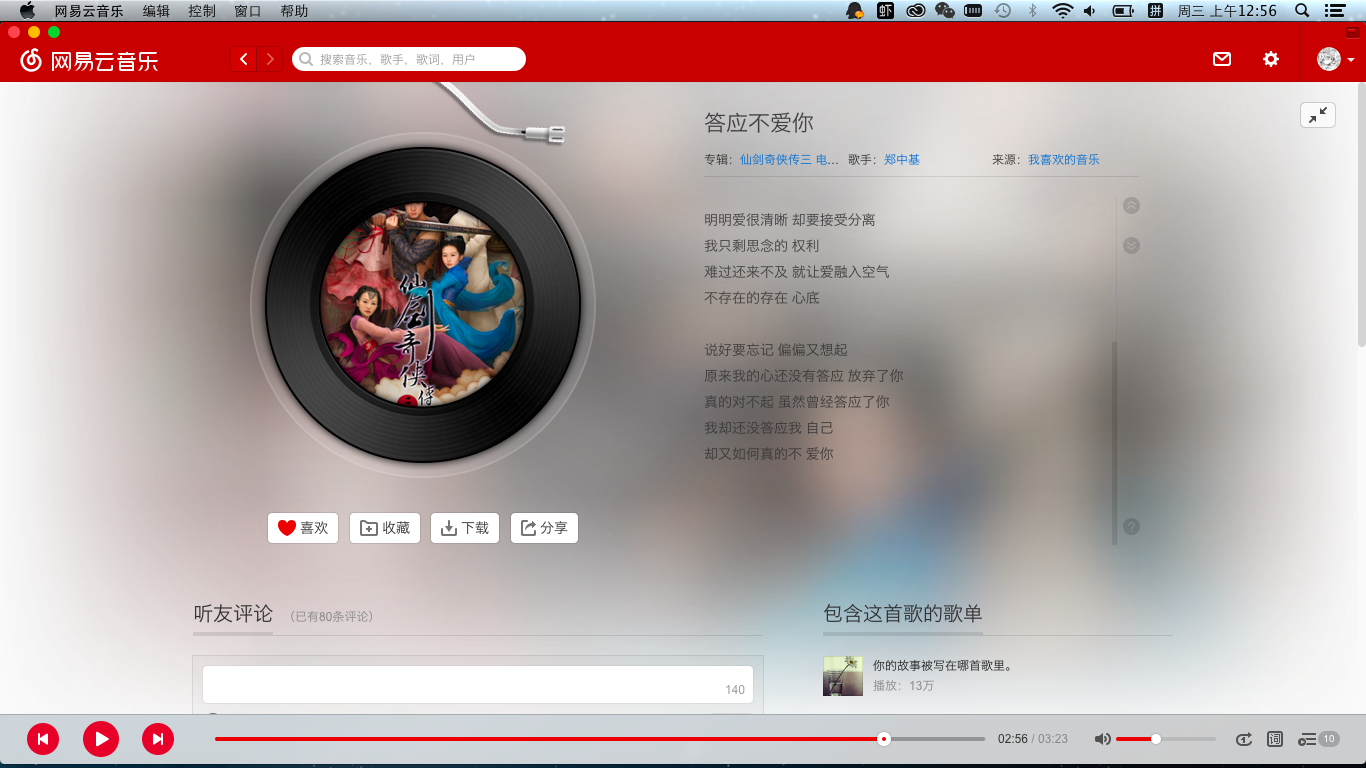
Task: Click the lyric line 却又如何真的不 爱你
Action: click(768, 454)
